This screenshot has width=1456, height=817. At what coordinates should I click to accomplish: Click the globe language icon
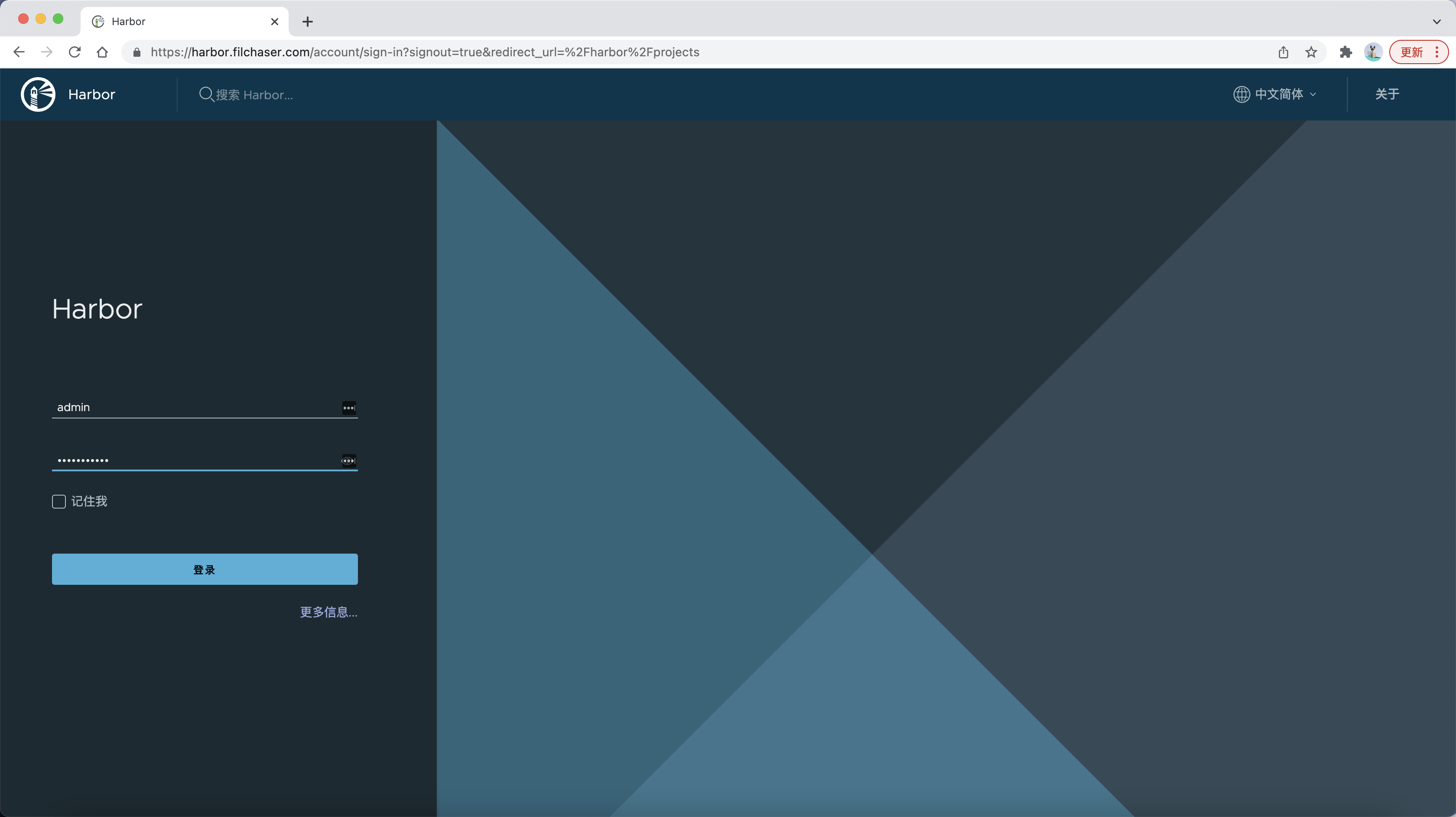pos(1241,94)
